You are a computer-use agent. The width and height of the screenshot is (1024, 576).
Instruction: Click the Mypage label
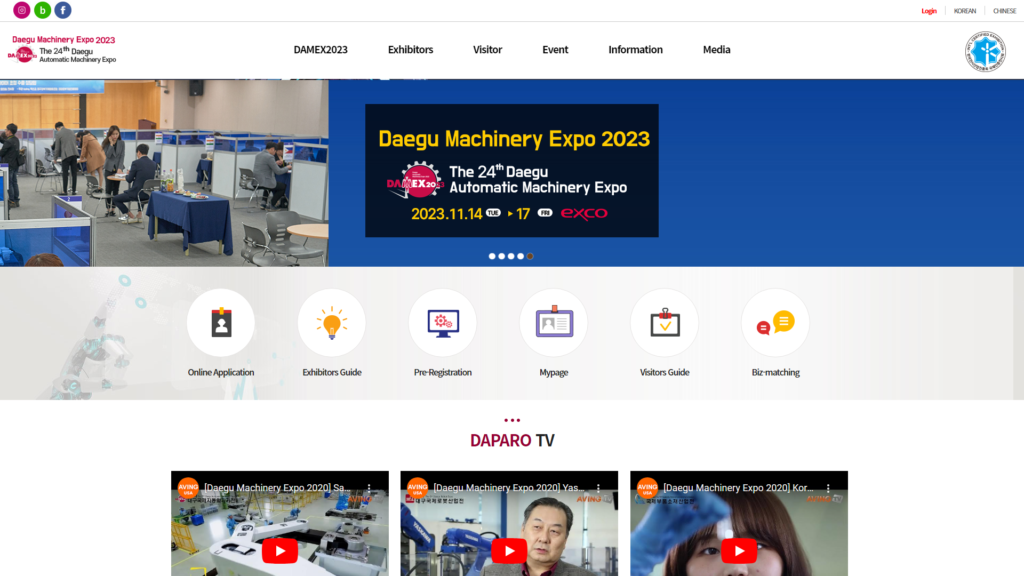tap(554, 372)
